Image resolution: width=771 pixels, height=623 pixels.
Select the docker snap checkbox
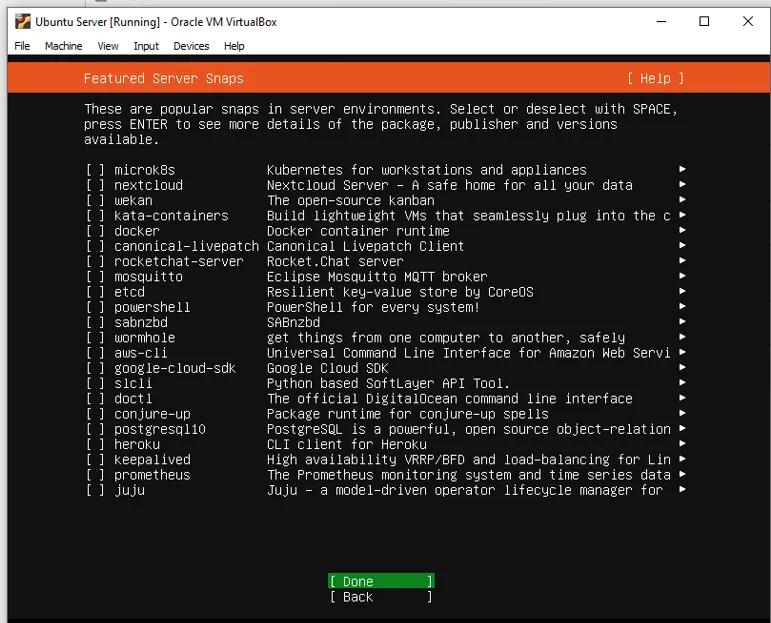pyautogui.click(x=95, y=231)
